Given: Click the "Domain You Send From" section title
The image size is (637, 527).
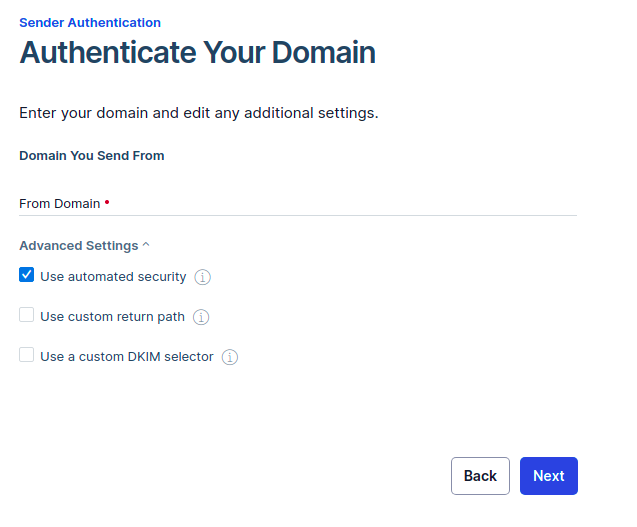Looking at the screenshot, I should click(x=92, y=156).
